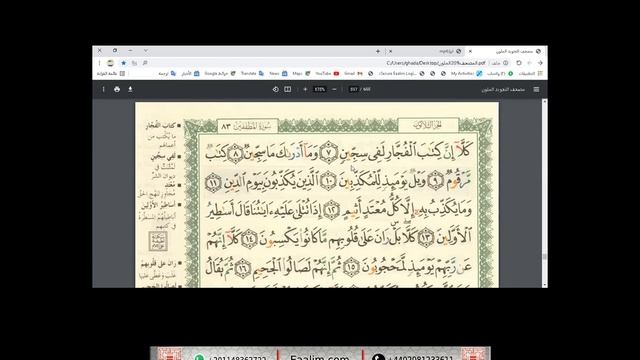Screen dimensions: 640x360
Task: Open the واتساب bookmark
Action: click(500, 73)
